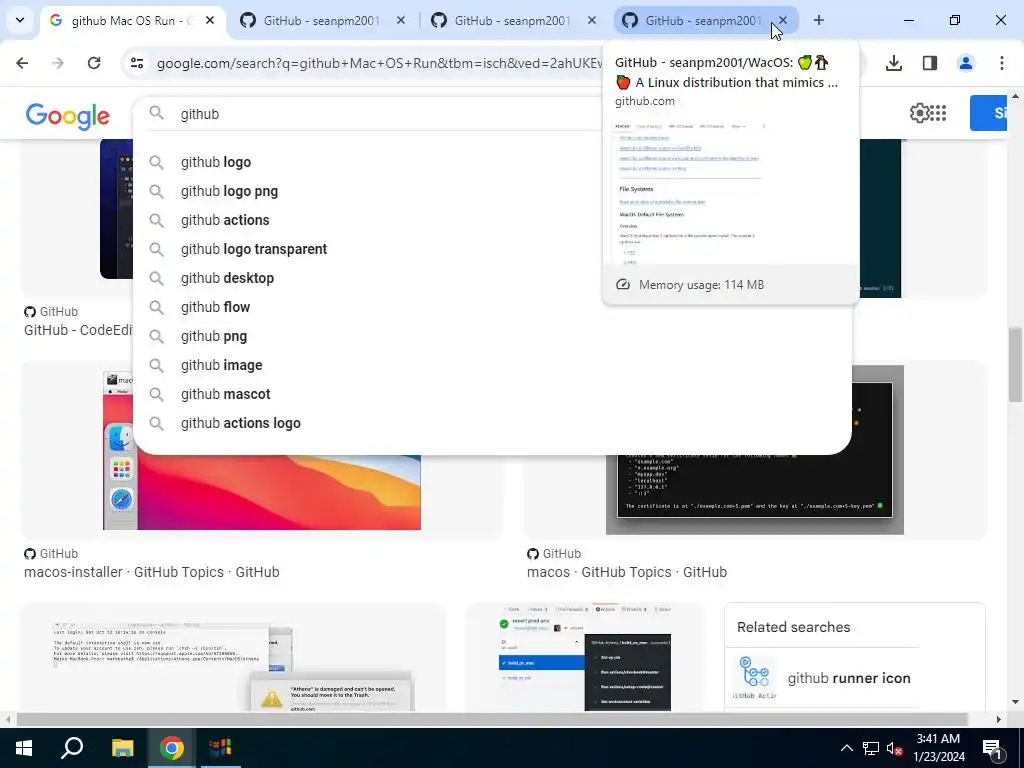Click magnifier icon beside github flow

coord(156,307)
